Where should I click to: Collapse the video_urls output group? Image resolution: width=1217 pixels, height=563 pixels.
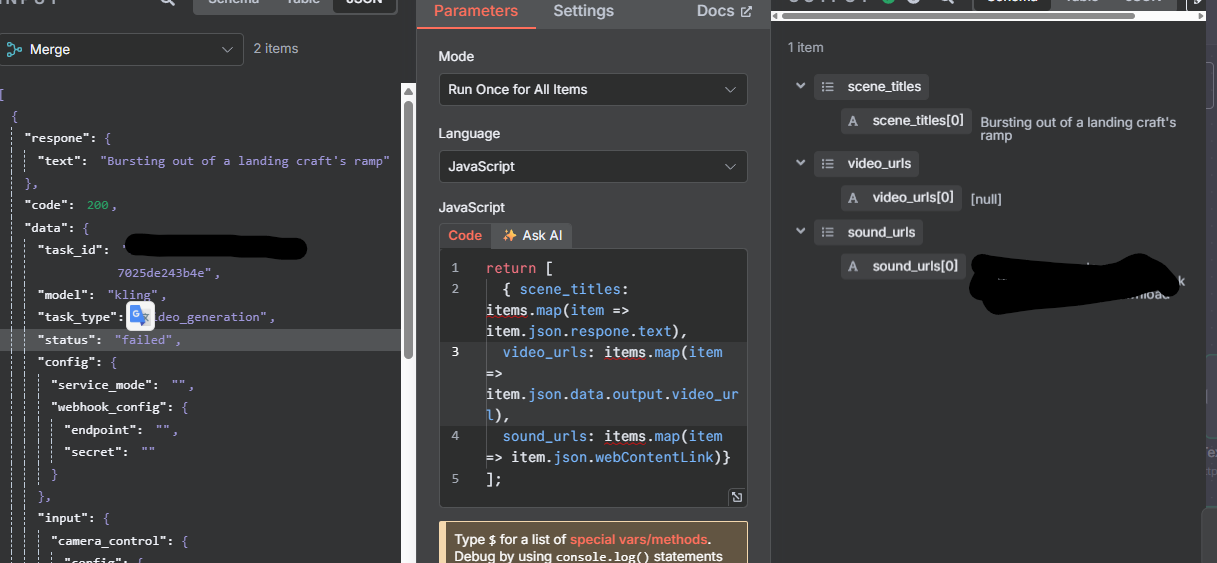[x=800, y=163]
